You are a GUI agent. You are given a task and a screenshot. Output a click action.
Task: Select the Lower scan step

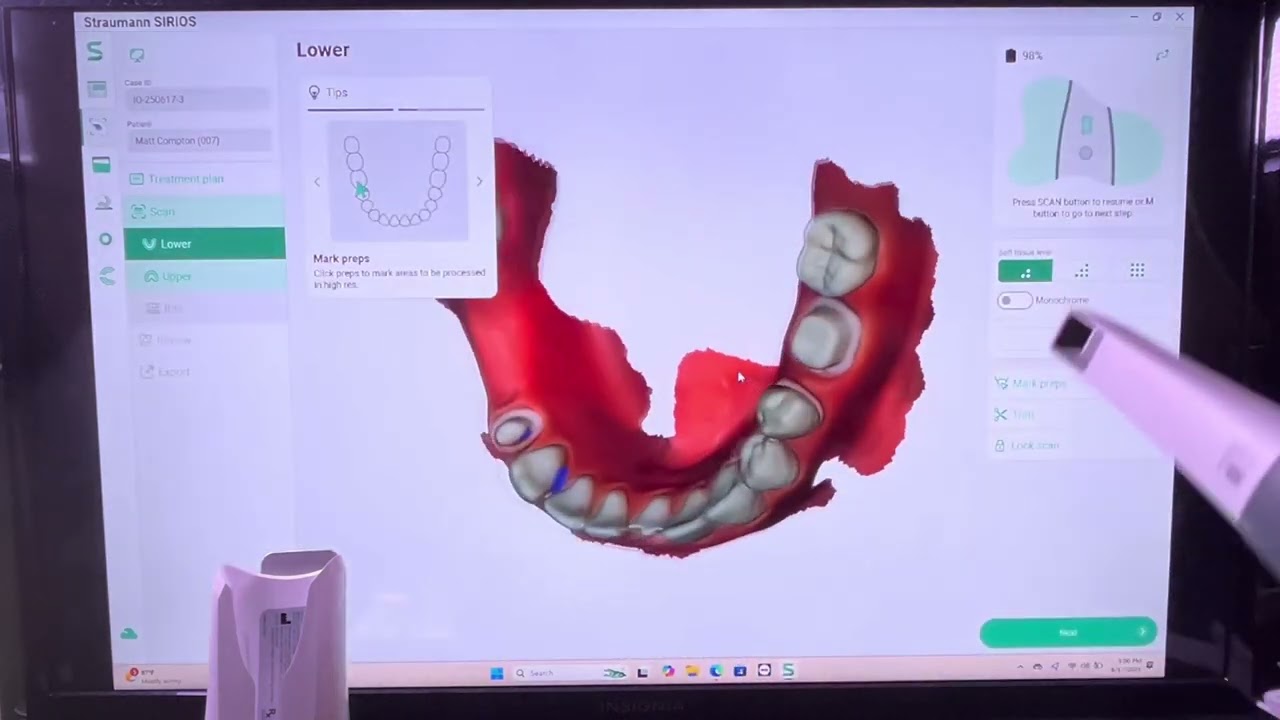tap(205, 243)
